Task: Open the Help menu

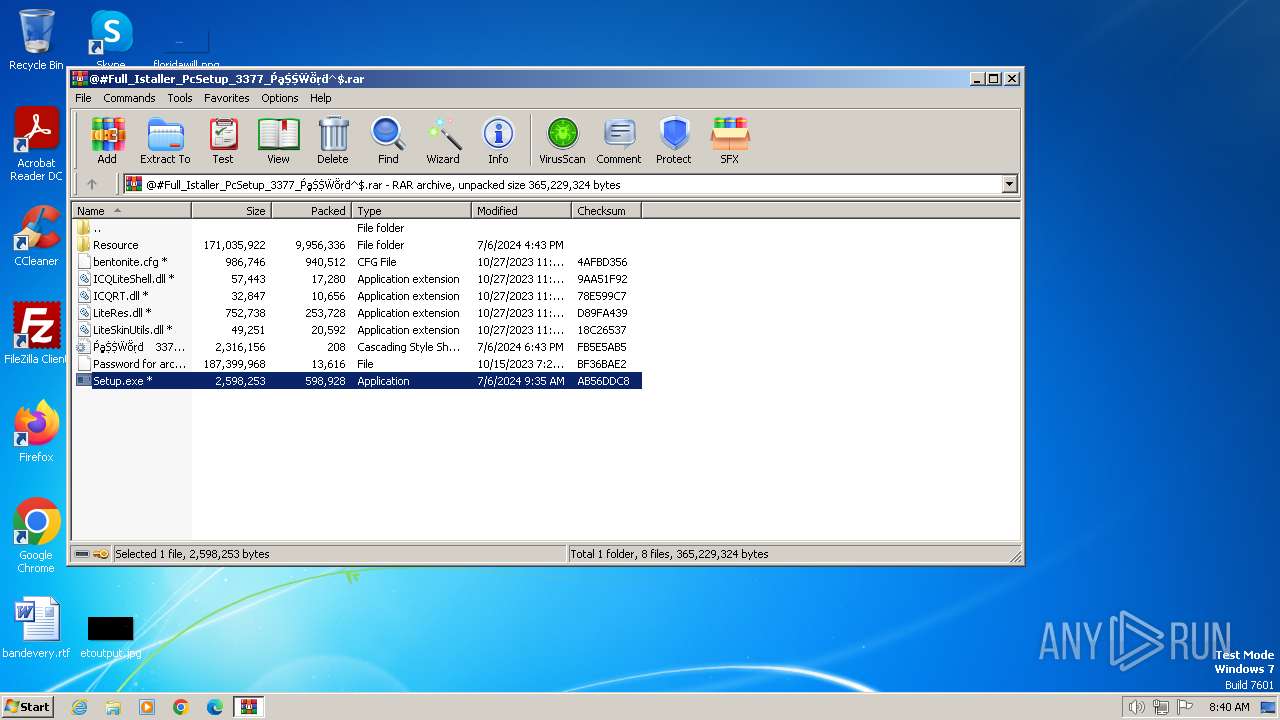Action: (320, 98)
